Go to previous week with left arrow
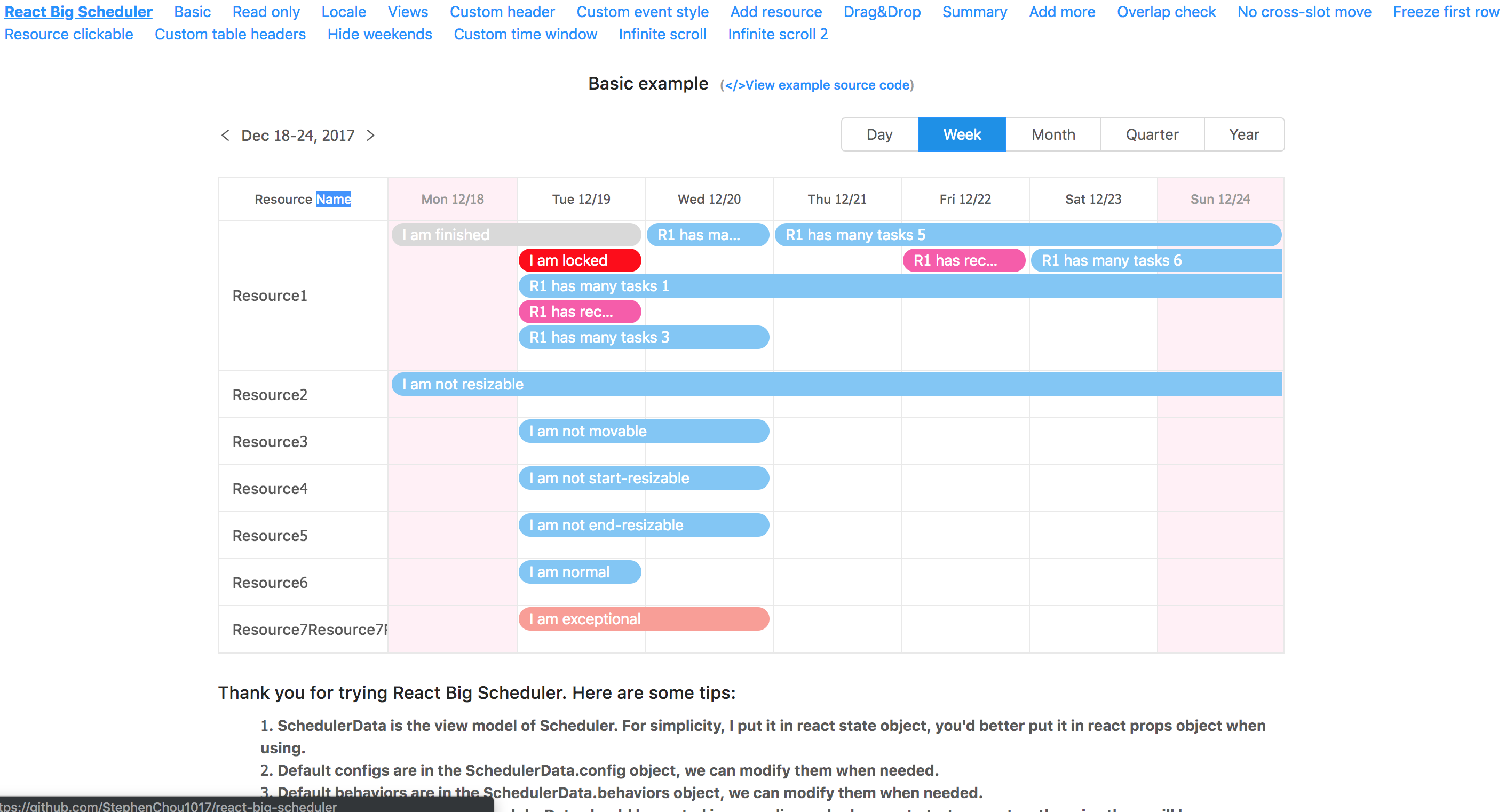This screenshot has height=812, width=1506. point(226,134)
